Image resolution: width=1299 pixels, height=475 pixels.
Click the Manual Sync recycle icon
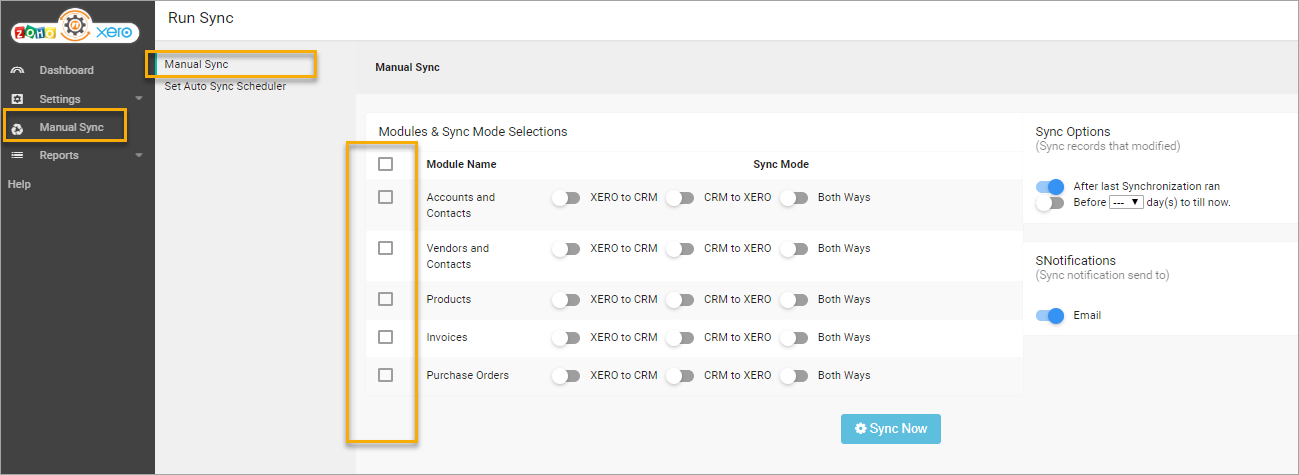17,128
